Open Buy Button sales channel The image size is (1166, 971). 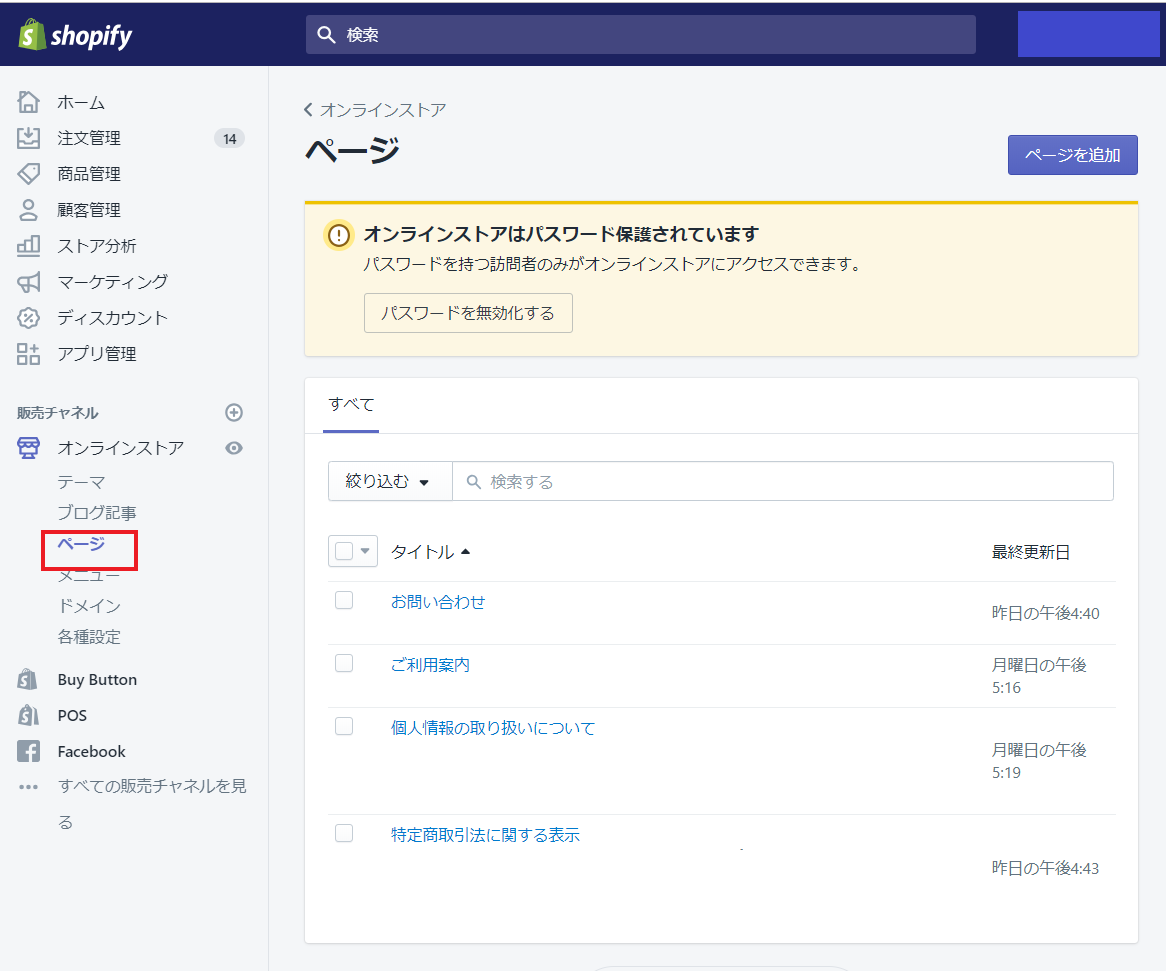click(97, 680)
